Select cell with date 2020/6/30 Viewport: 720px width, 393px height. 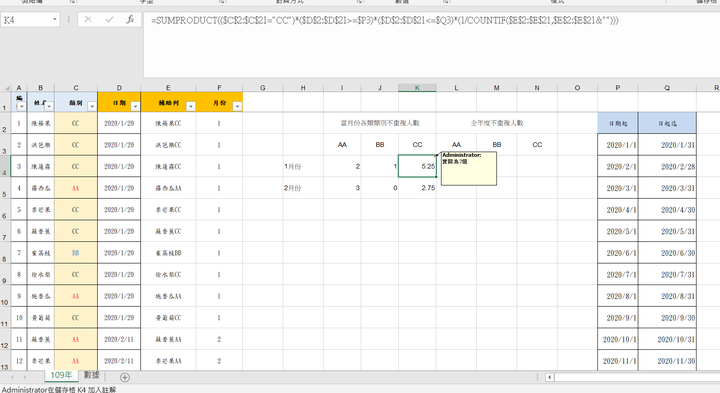coord(667,253)
